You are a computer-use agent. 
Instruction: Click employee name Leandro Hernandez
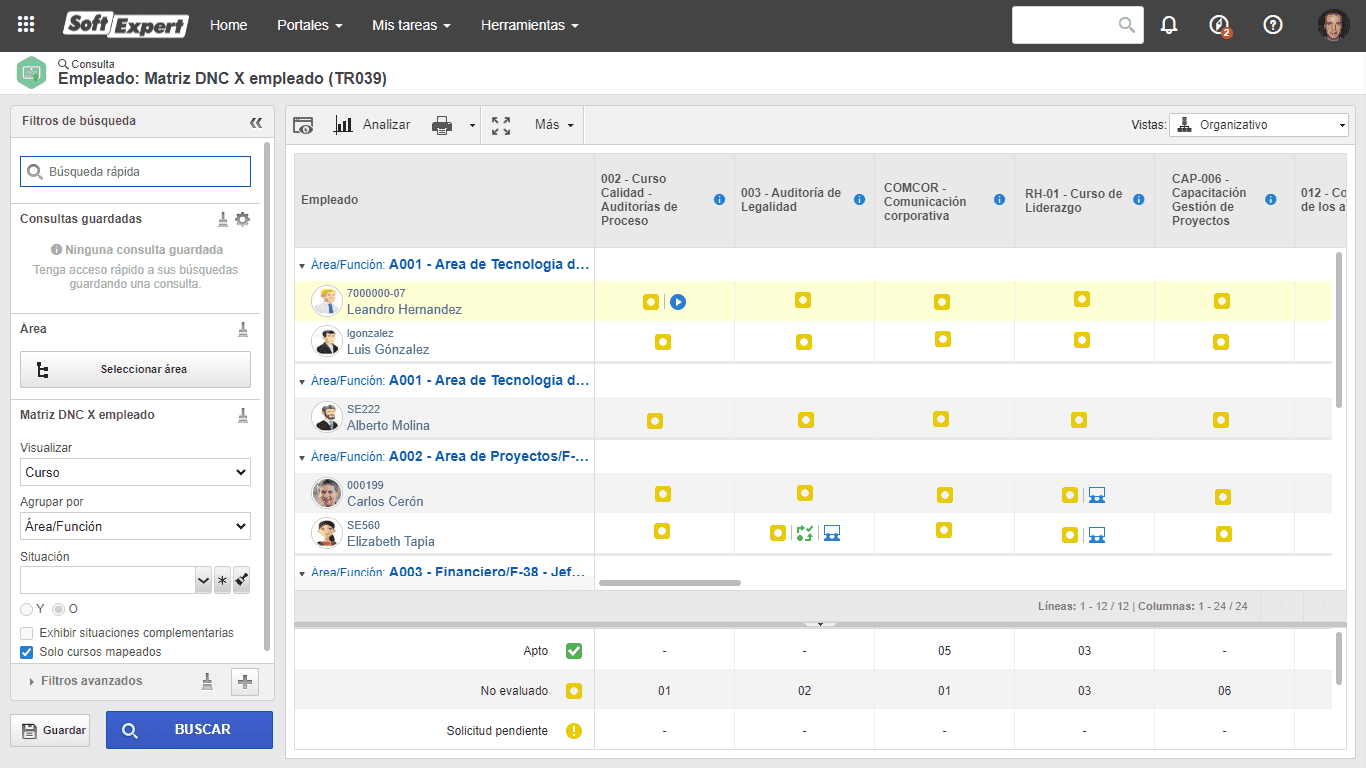click(x=404, y=309)
